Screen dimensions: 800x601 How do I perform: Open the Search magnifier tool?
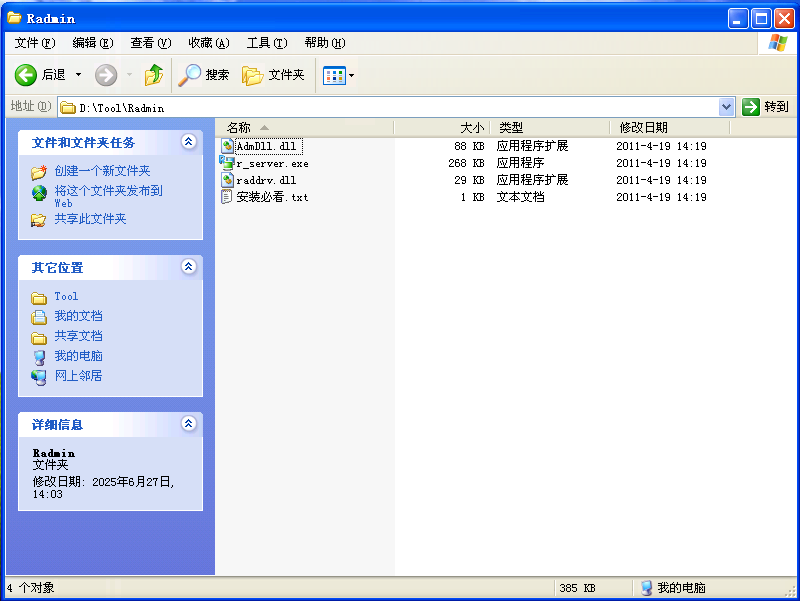189,76
